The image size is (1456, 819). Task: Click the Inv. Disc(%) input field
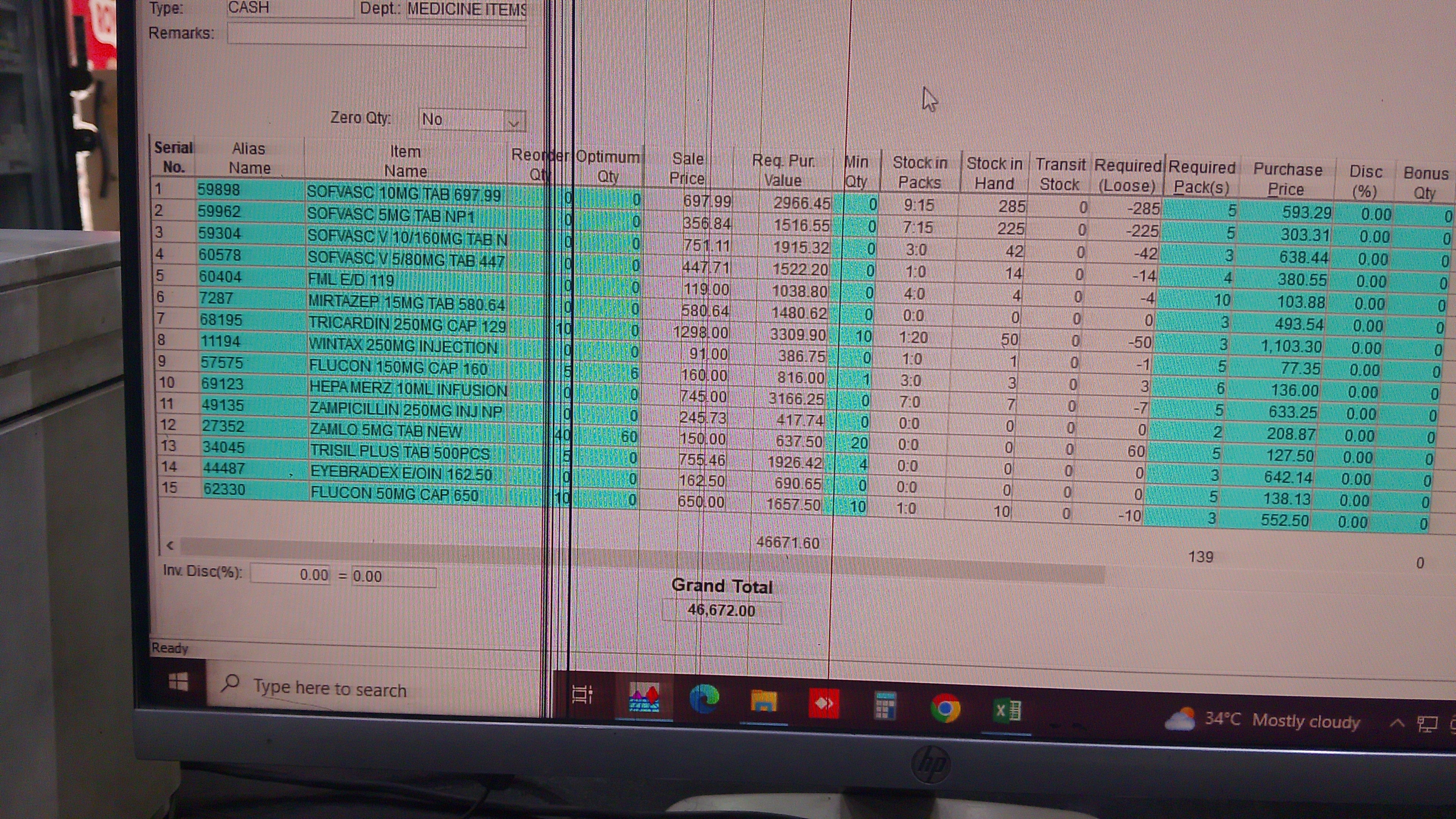290,575
